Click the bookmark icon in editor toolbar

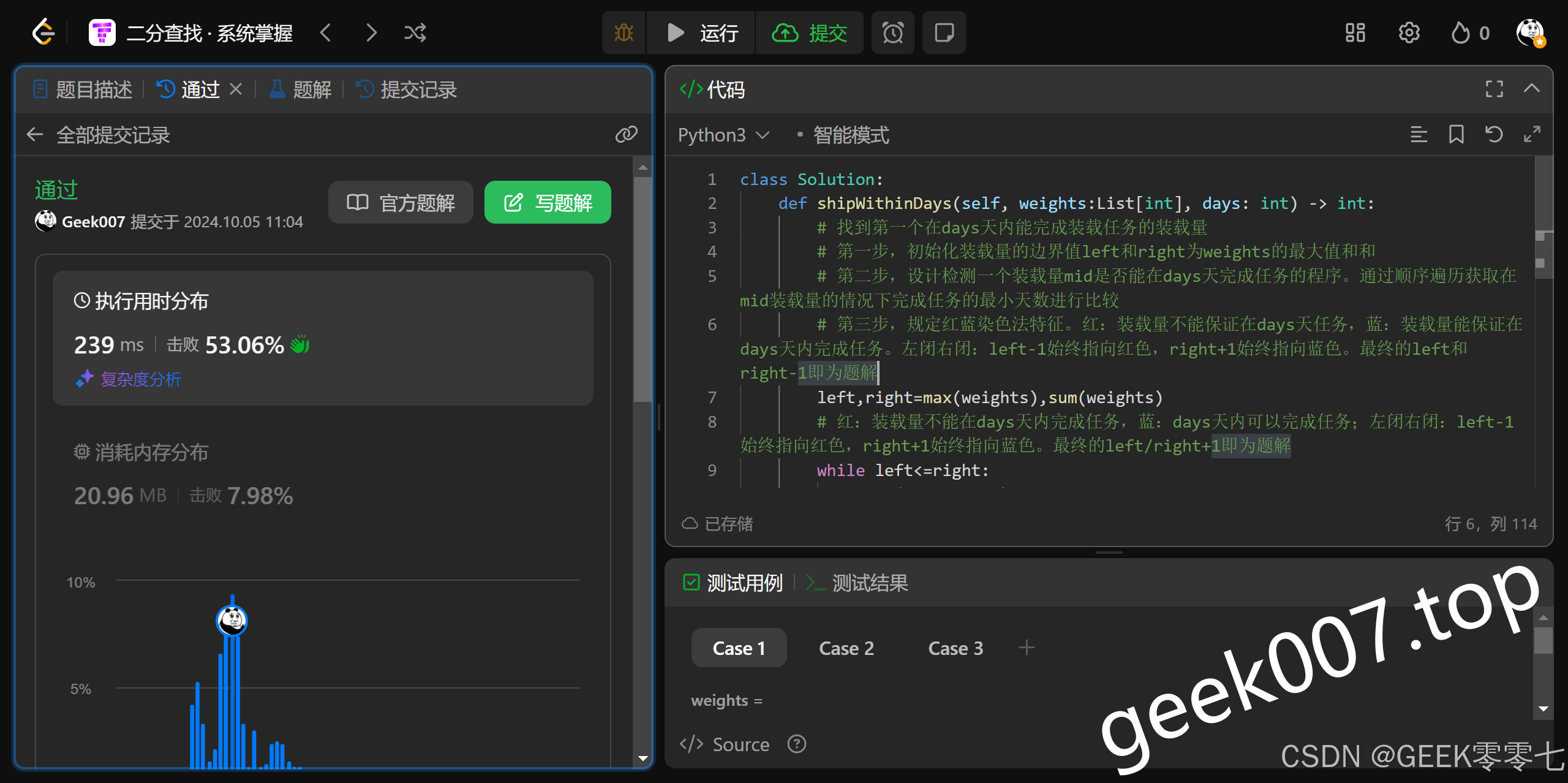pyautogui.click(x=1456, y=134)
